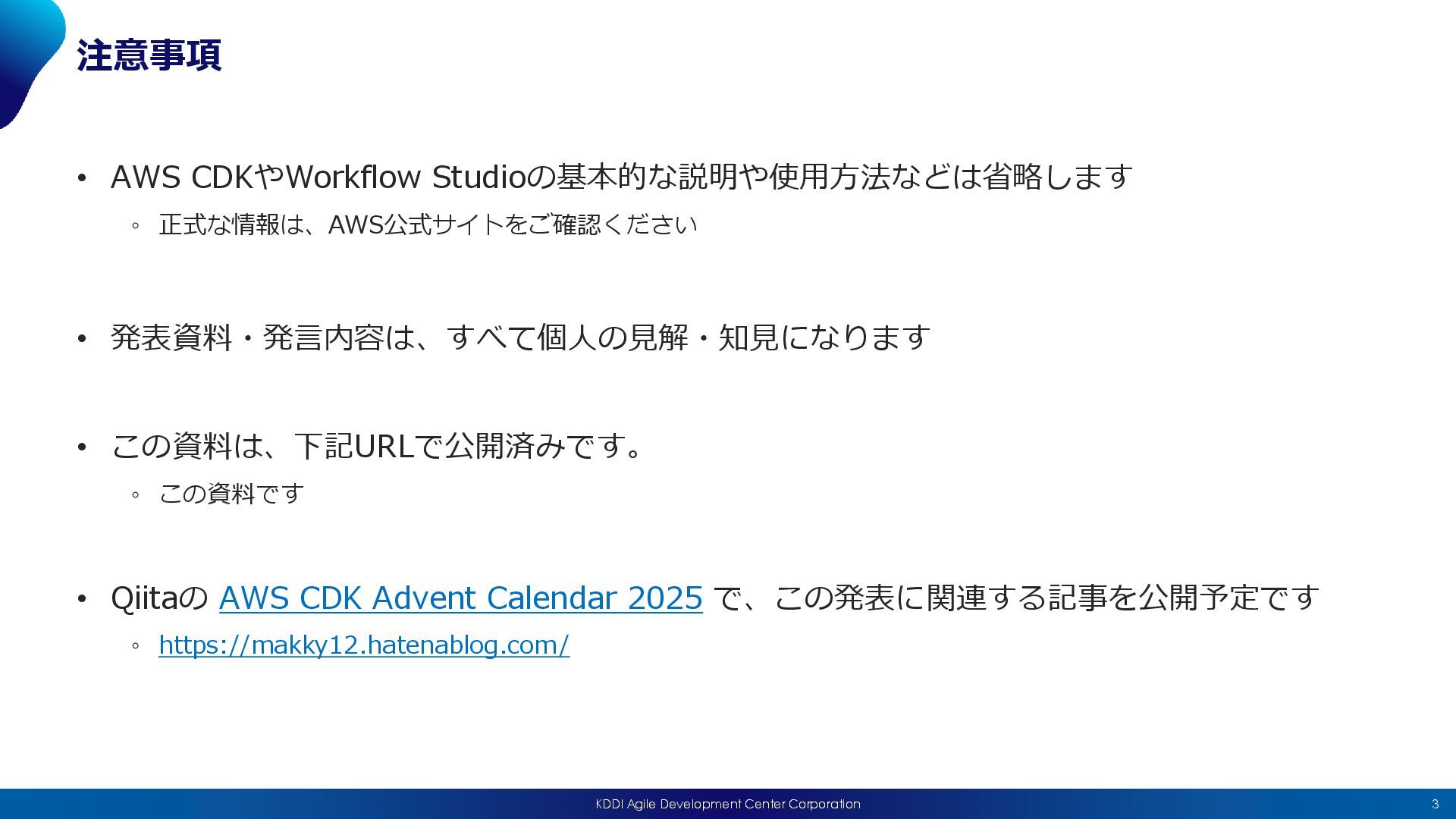
Task: Click the bullet dot before AWS CDKや
Action: click(82, 179)
